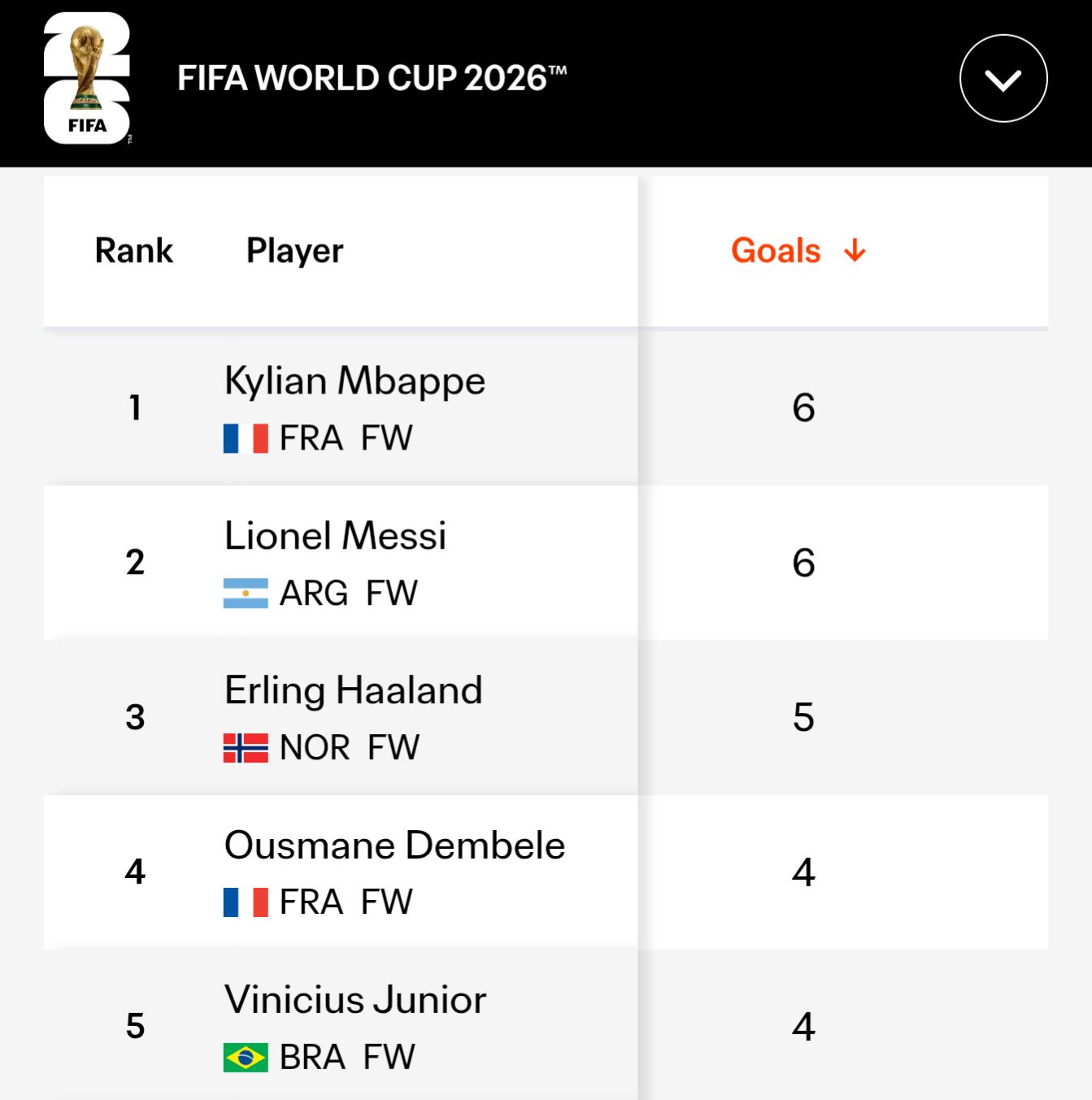This screenshot has height=1100, width=1092.
Task: Click the Goals sort descending arrow
Action: point(855,250)
